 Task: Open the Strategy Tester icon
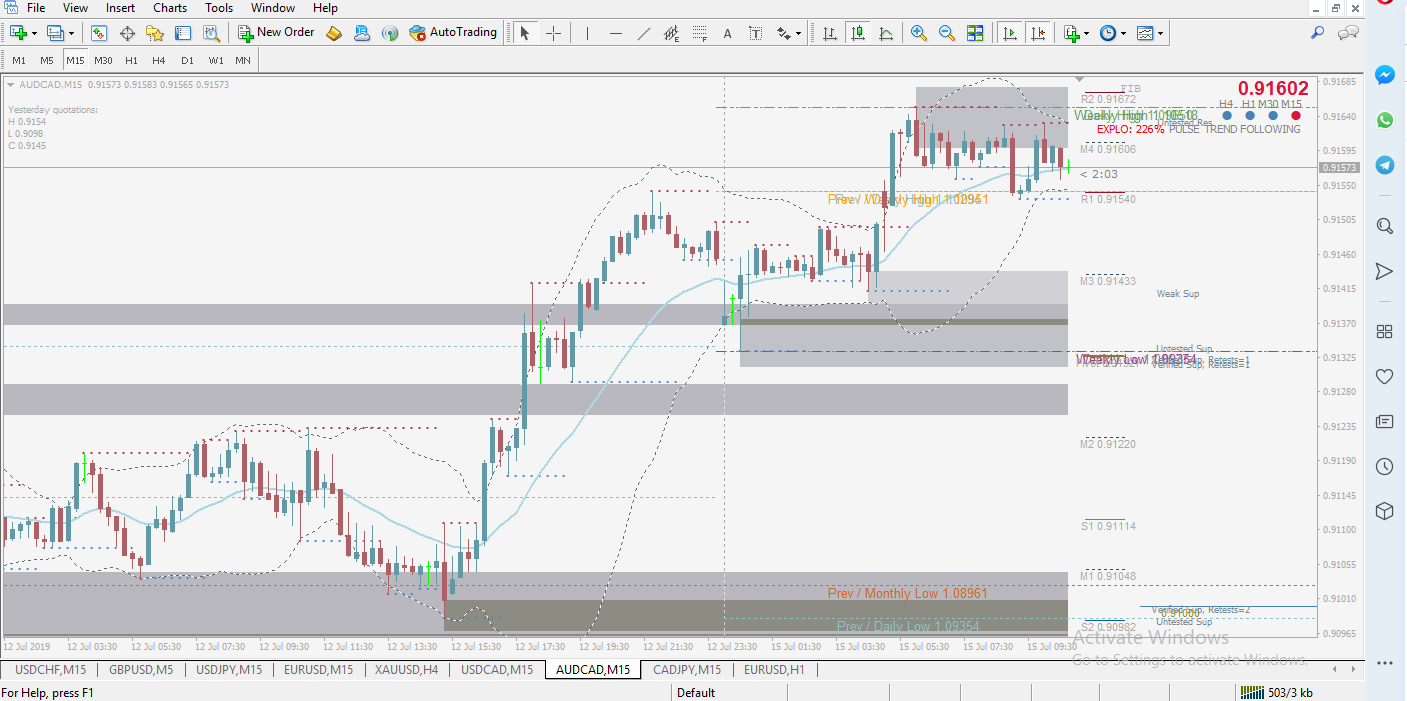211,33
